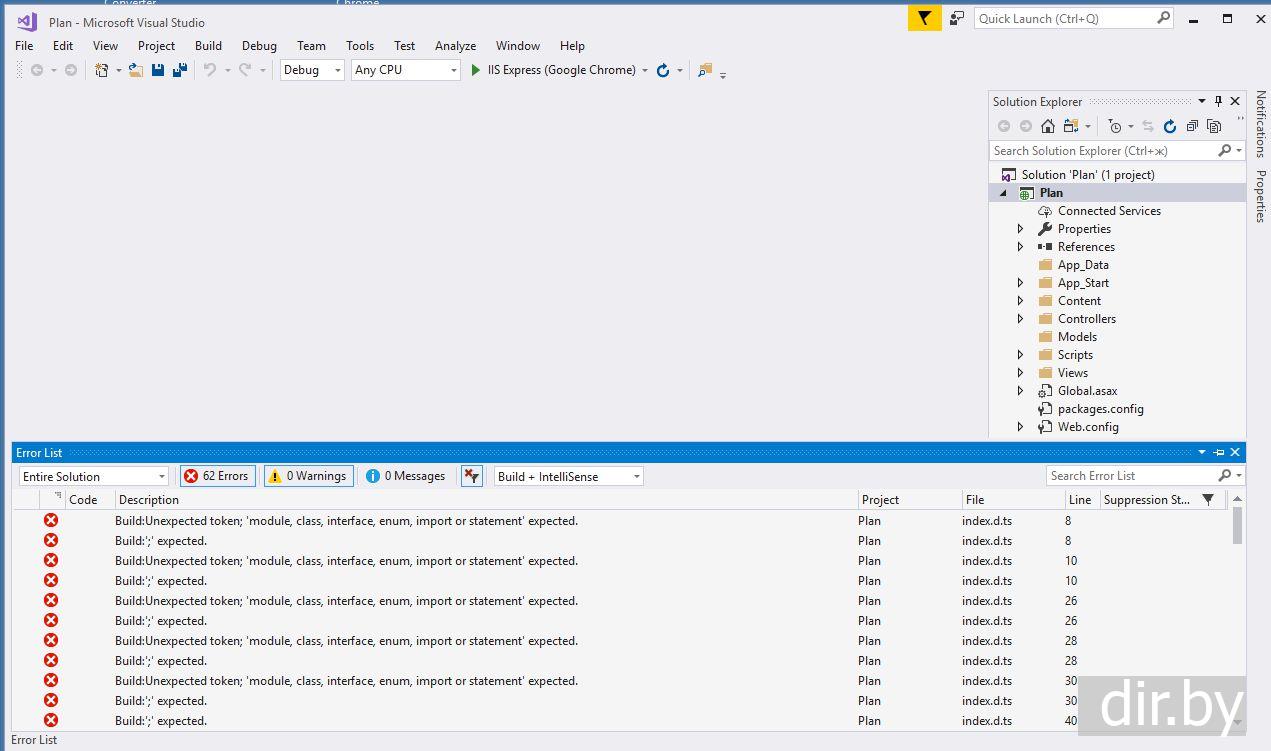Image resolution: width=1271 pixels, height=751 pixels.
Task: Expand the Controllers folder in Solution Explorer
Action: click(x=1020, y=319)
